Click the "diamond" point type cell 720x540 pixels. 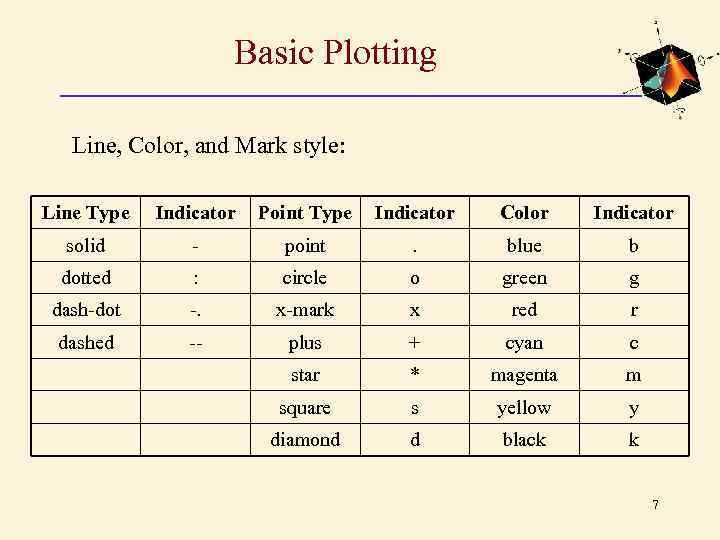pyautogui.click(x=305, y=440)
